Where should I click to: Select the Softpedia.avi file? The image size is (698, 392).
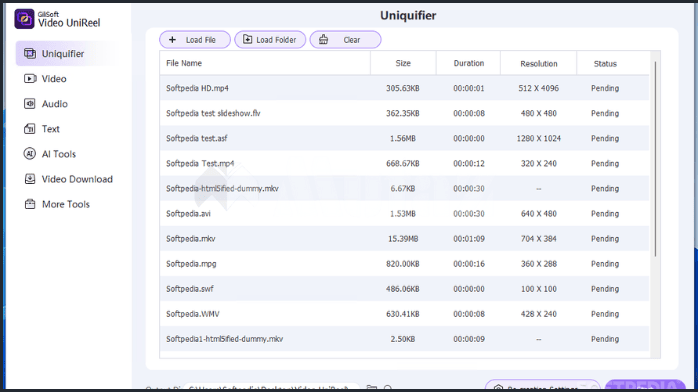point(404,214)
